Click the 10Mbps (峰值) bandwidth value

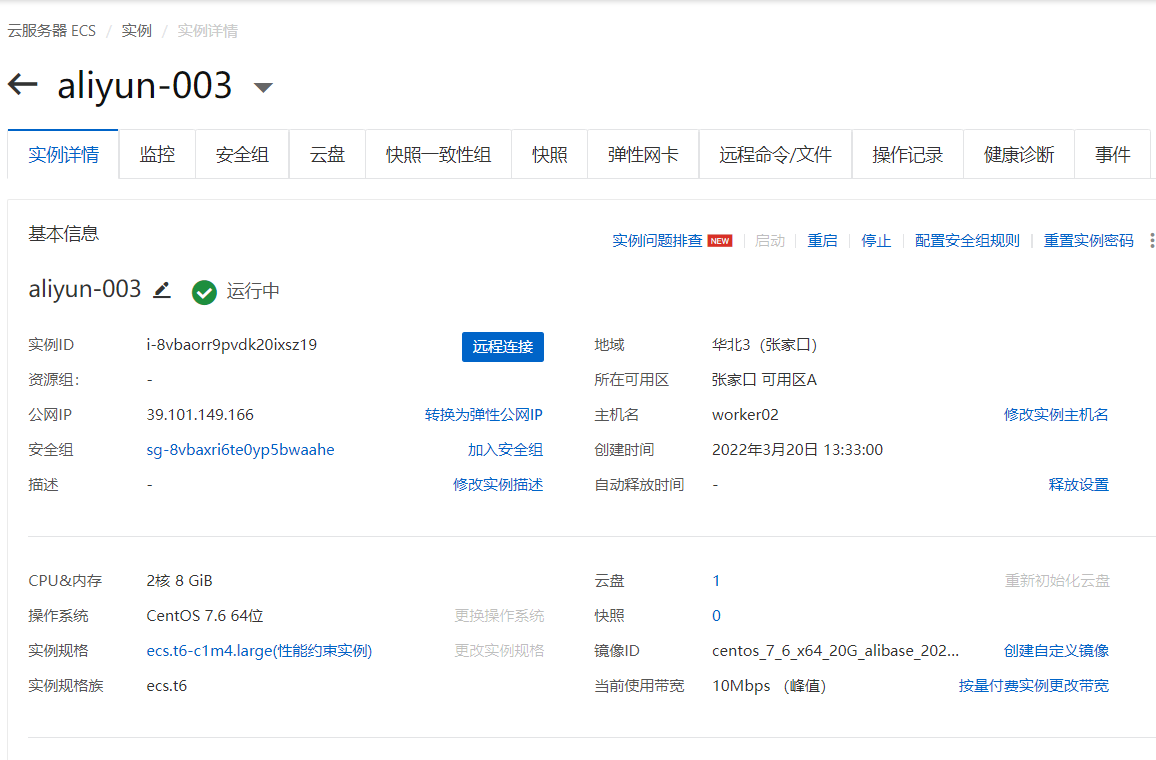tap(768, 686)
